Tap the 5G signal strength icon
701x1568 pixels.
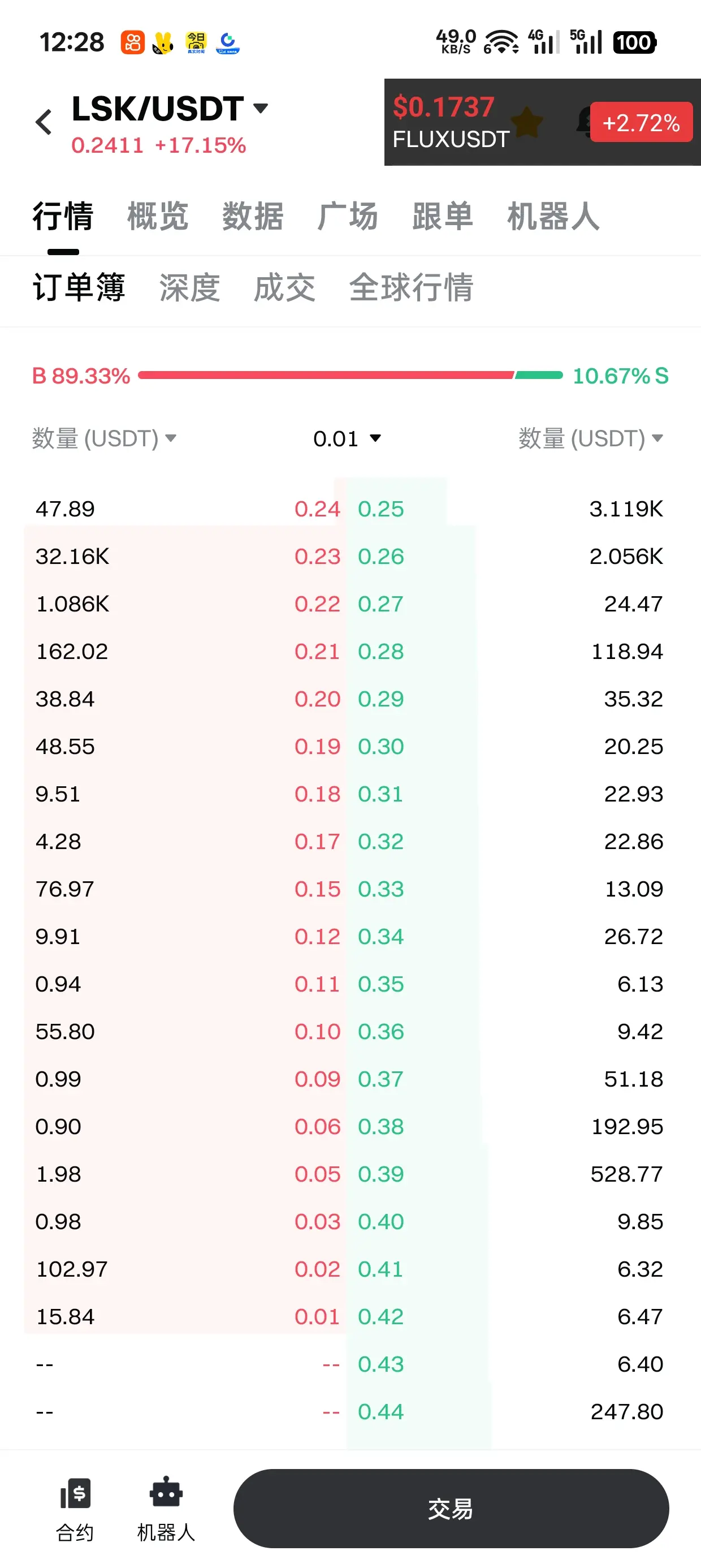[585, 42]
